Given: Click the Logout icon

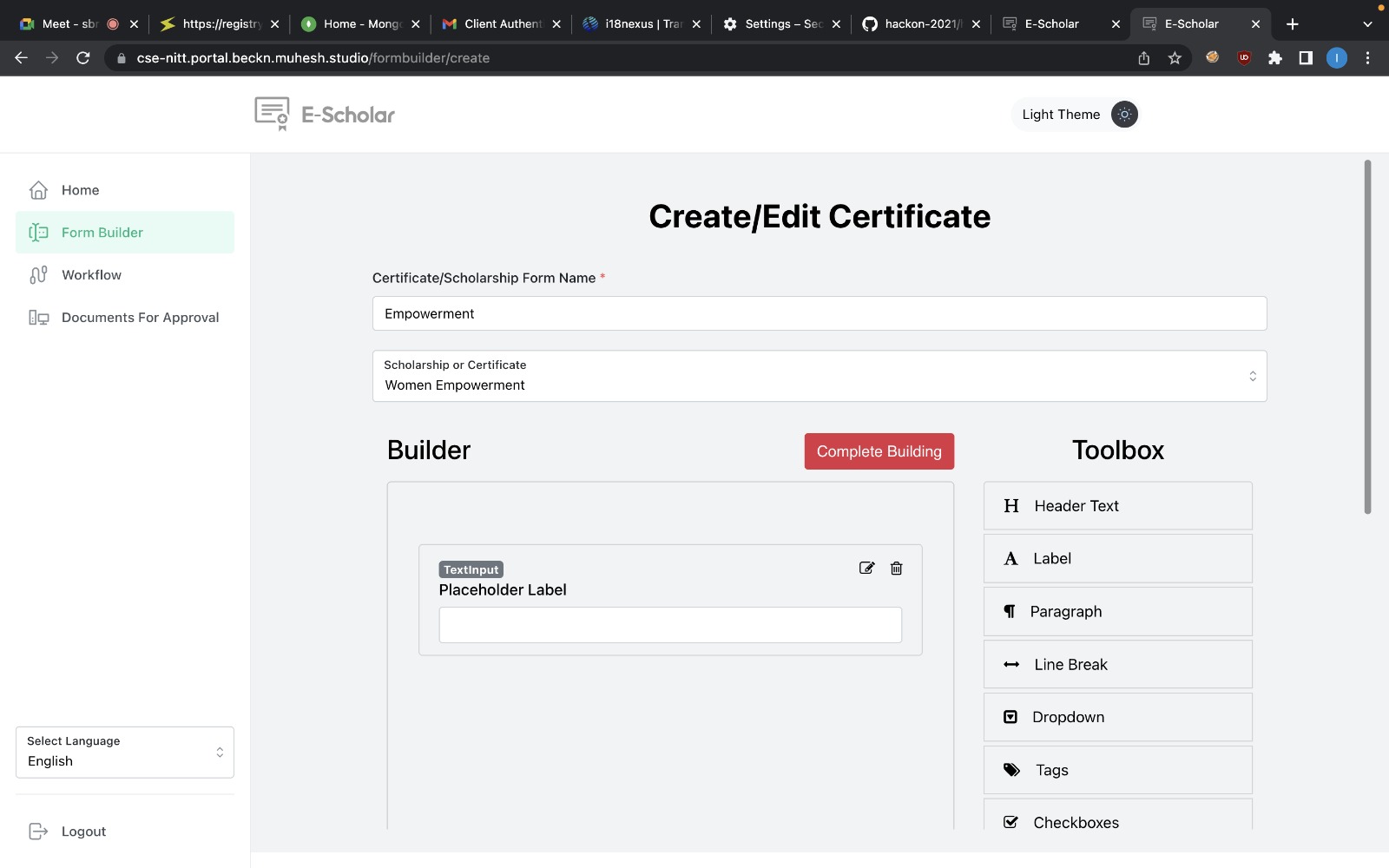Looking at the screenshot, I should [38, 832].
